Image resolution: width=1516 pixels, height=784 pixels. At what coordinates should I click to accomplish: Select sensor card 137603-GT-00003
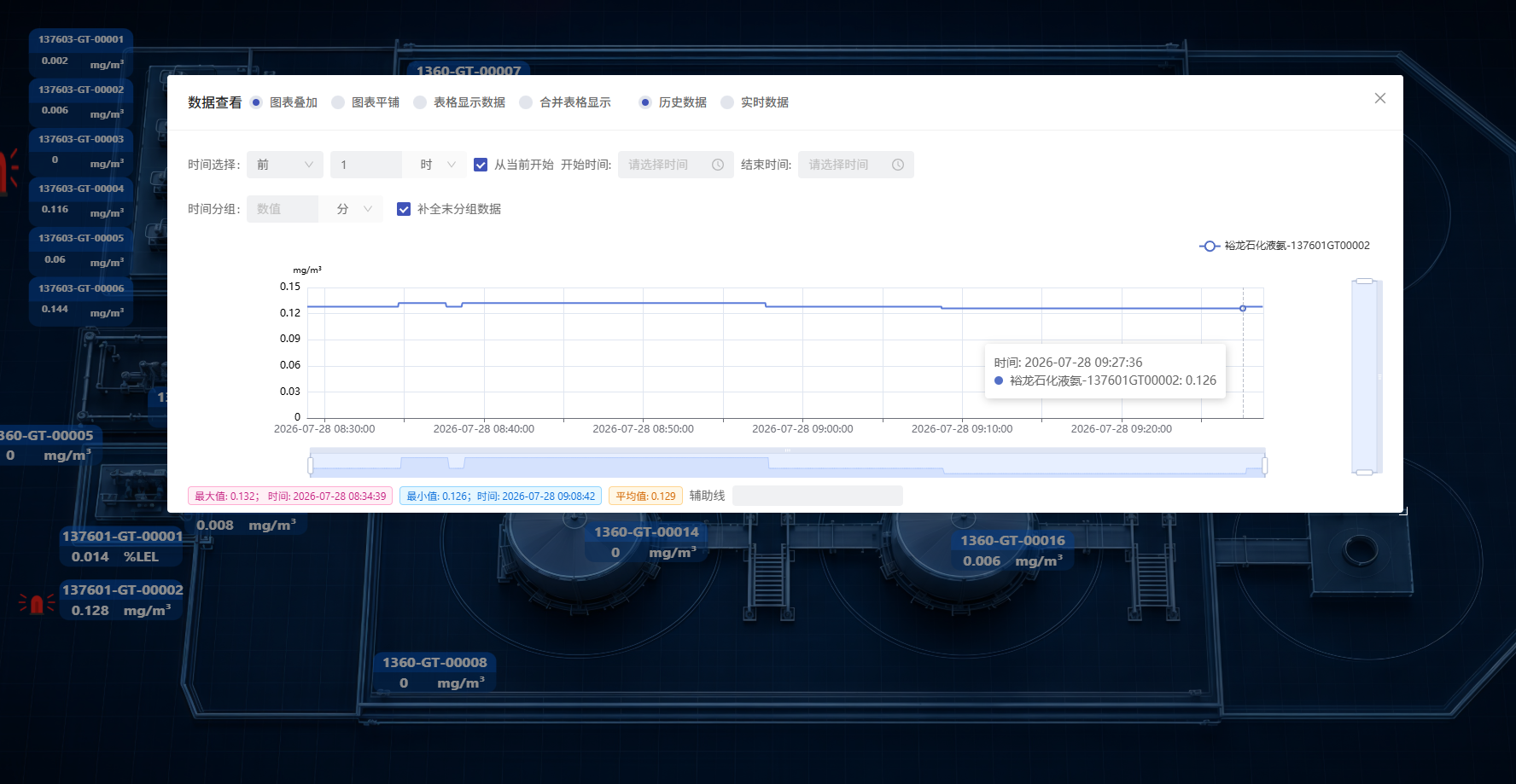81,151
